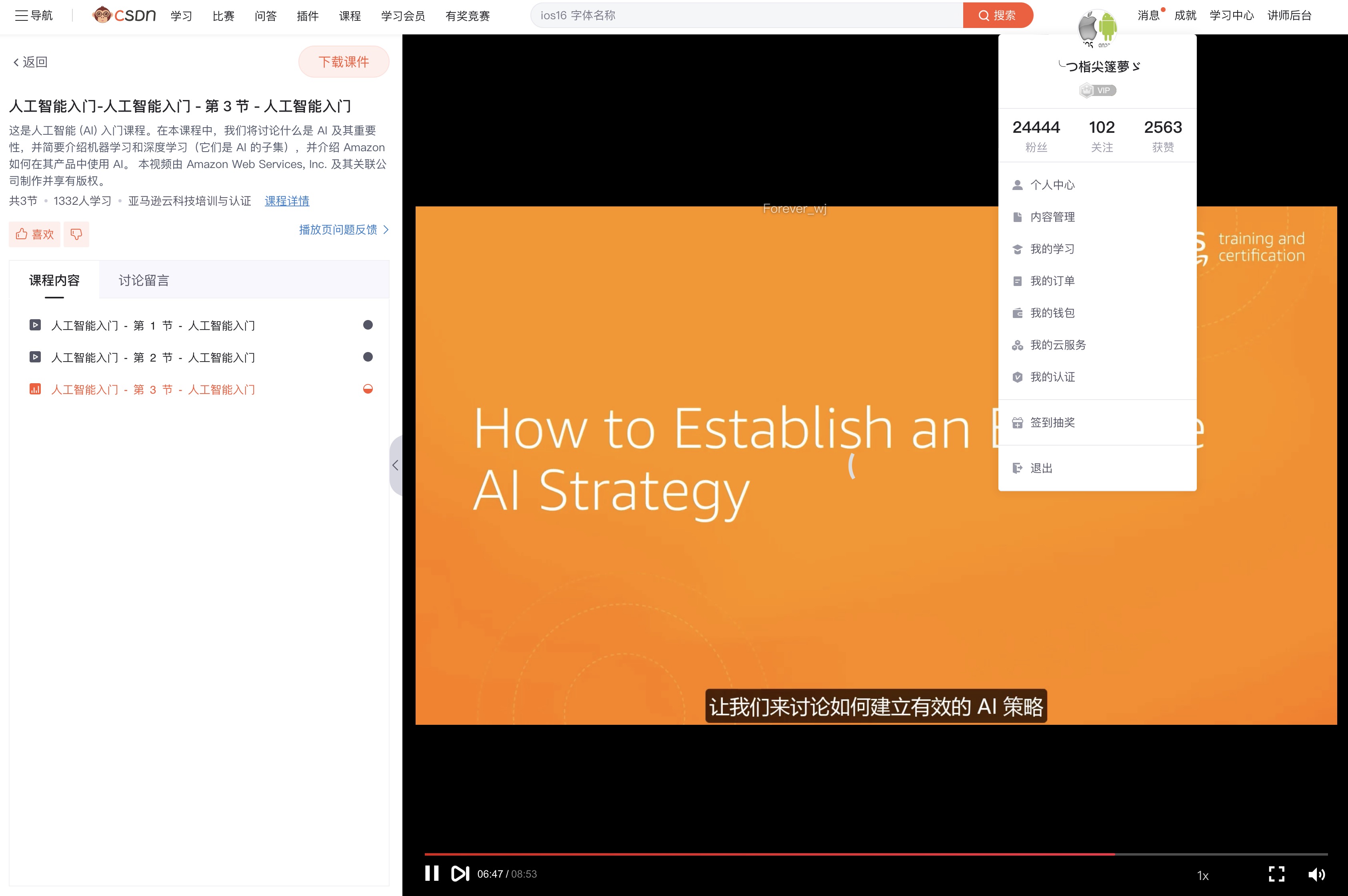Open 我的钱包 from user menu
This screenshot has width=1348, height=896.
click(x=1052, y=312)
